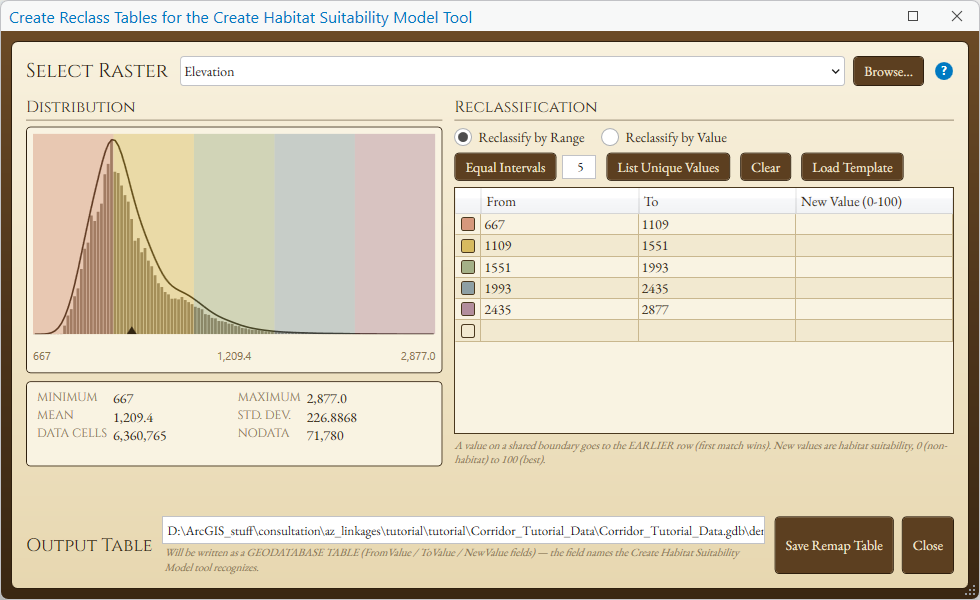The width and height of the screenshot is (980, 600).
Task: Click the Close button at the bottom
Action: (928, 545)
